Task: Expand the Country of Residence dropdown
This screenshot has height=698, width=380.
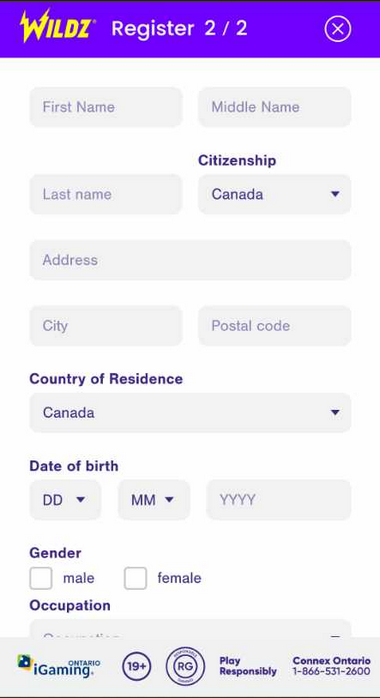Action: coord(190,413)
